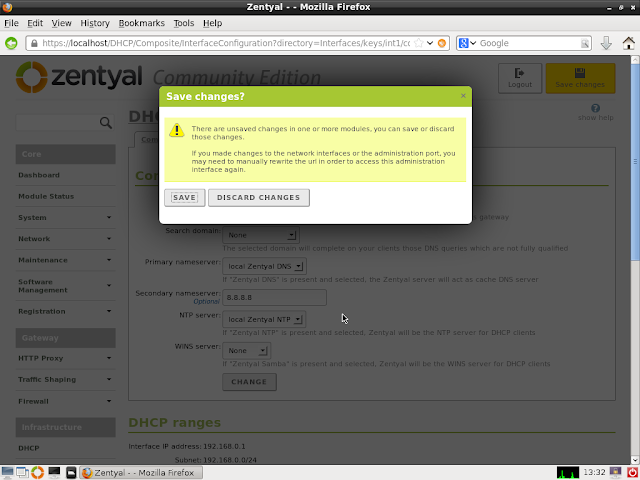Open the View menu

pyautogui.click(x=62, y=23)
